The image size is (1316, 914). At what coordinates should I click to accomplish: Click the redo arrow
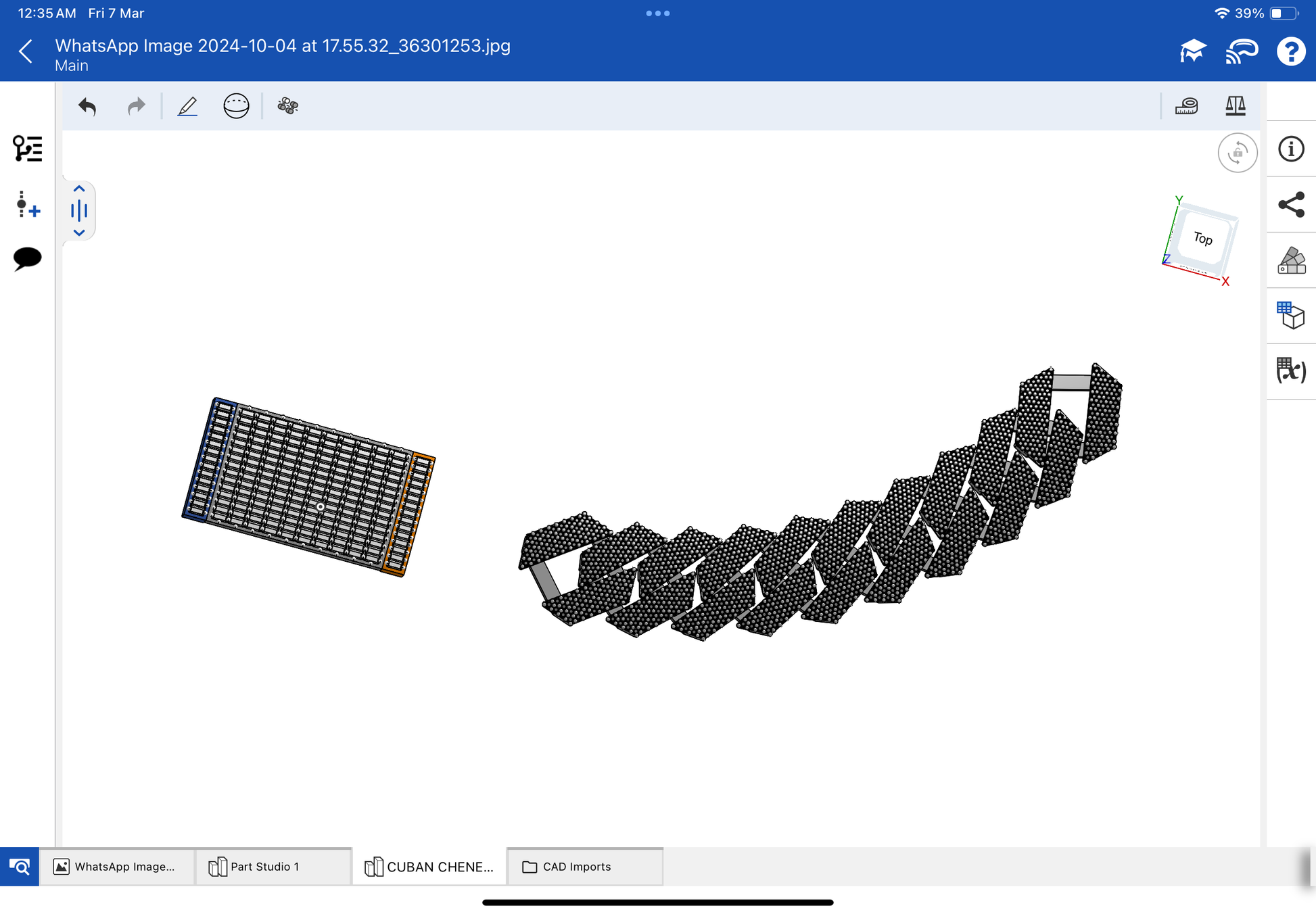point(136,106)
